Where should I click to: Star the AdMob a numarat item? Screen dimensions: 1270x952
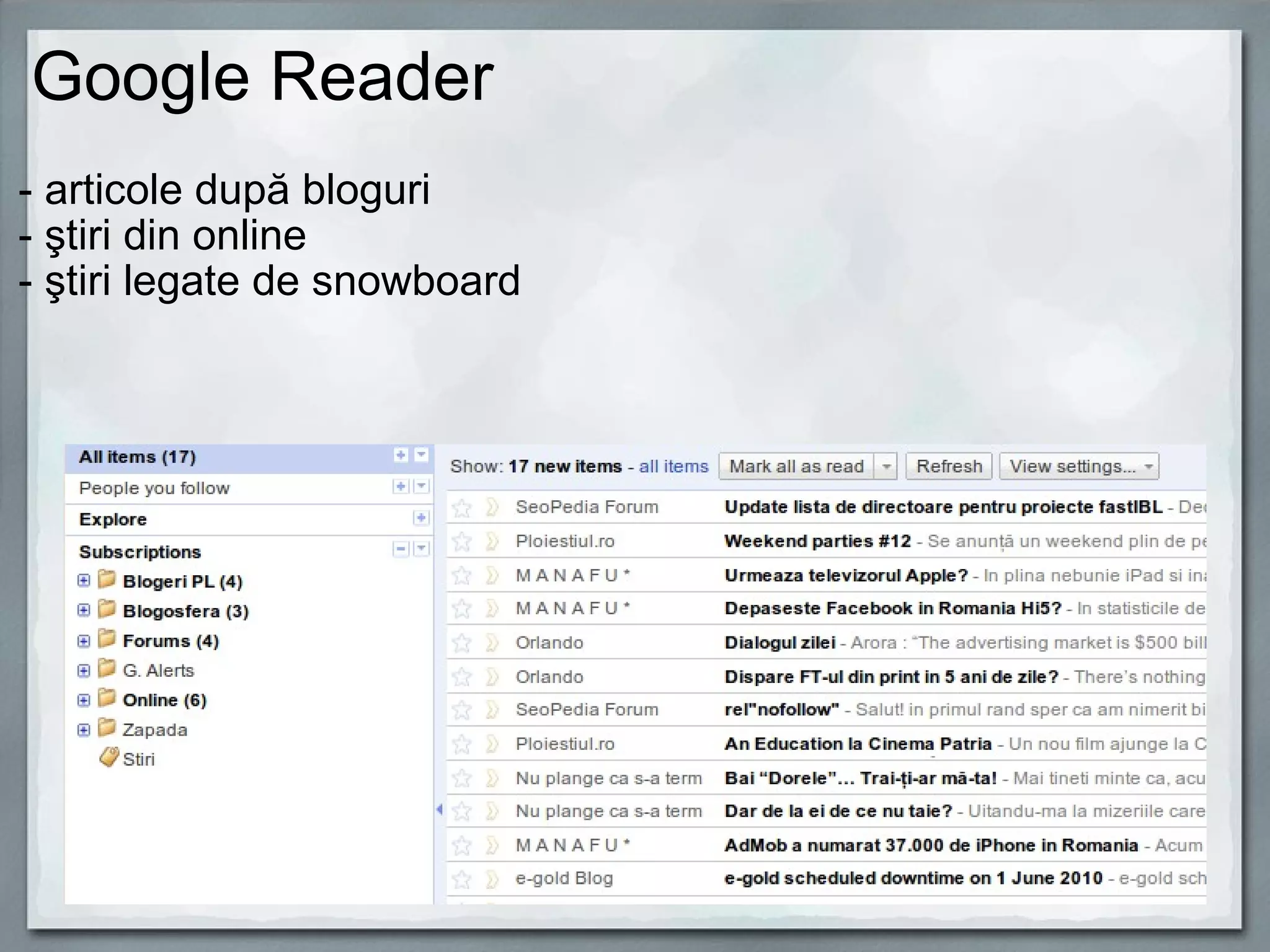click(x=461, y=845)
